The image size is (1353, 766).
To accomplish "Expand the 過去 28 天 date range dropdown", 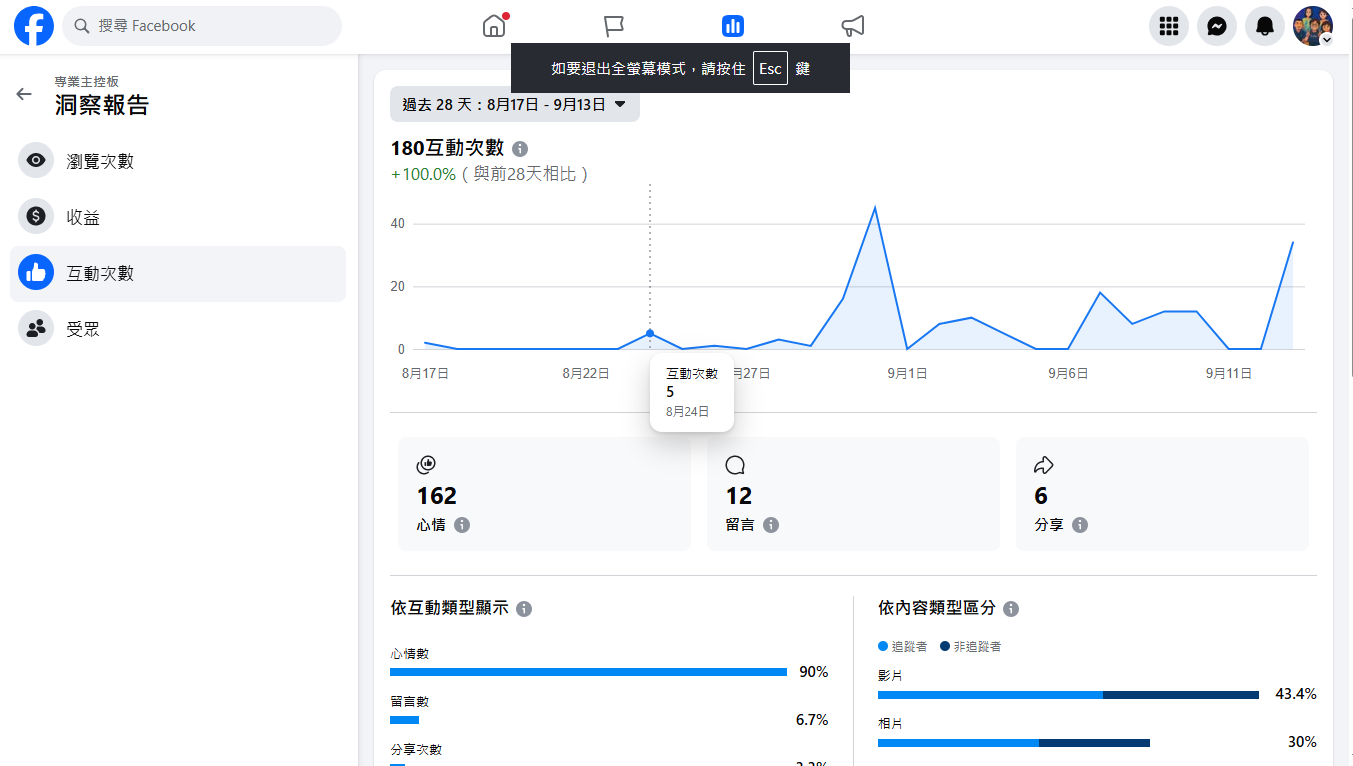I will point(514,104).
